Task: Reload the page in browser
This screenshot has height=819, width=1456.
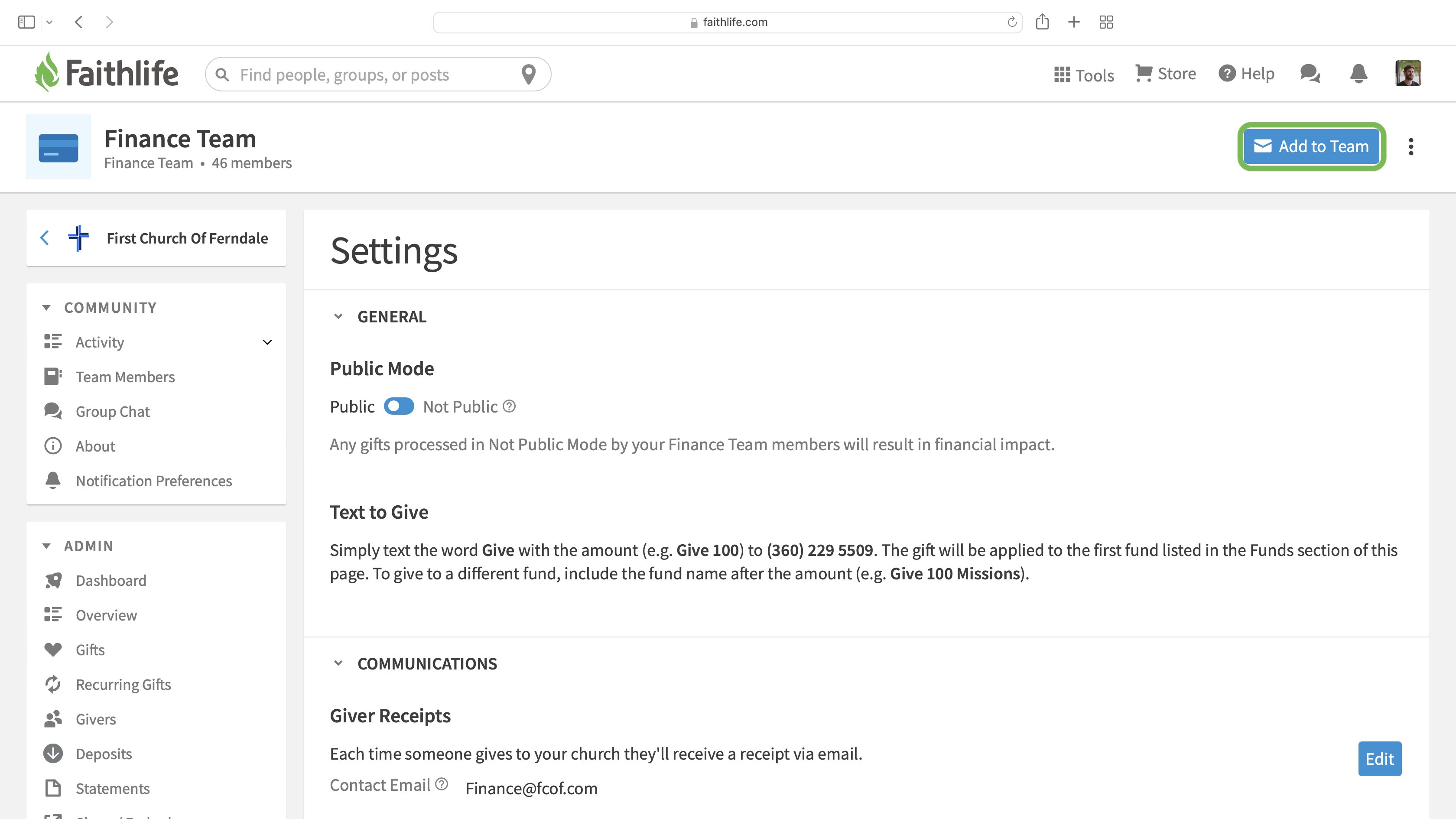Action: (1012, 22)
